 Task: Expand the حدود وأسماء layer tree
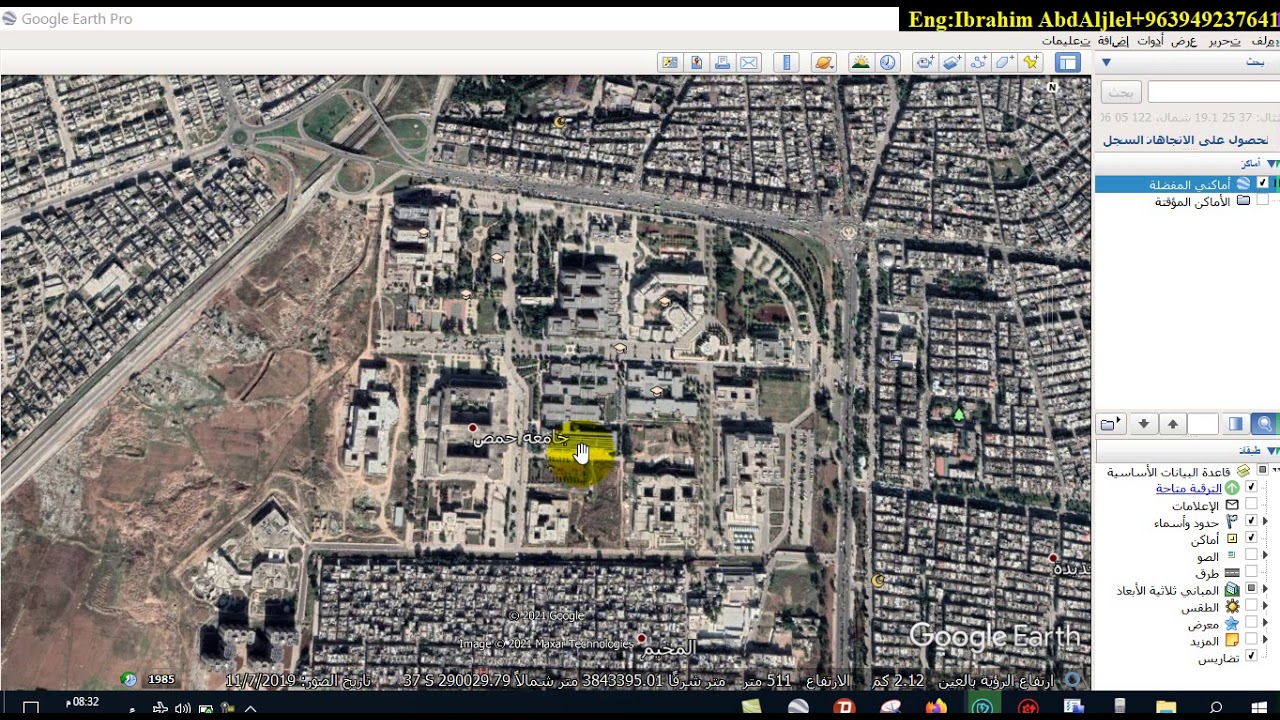1264,521
